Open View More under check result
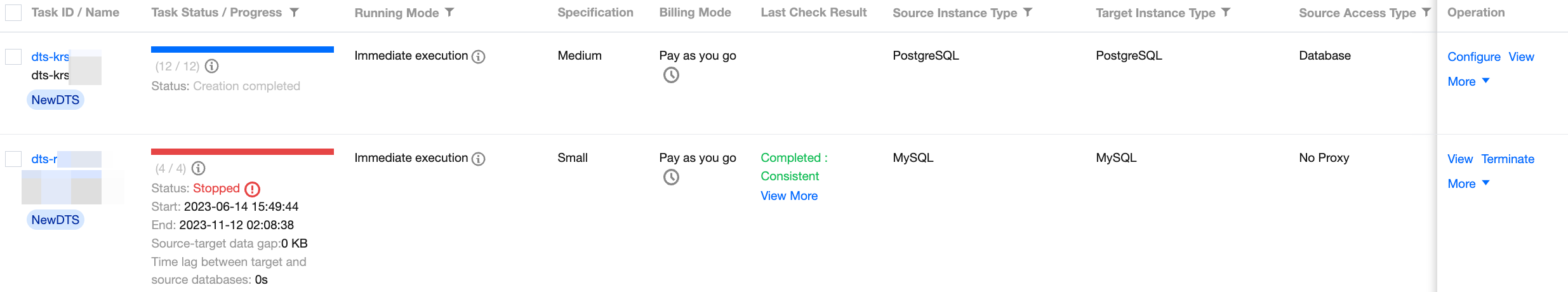Viewport: 1568px width, 292px height. point(789,196)
